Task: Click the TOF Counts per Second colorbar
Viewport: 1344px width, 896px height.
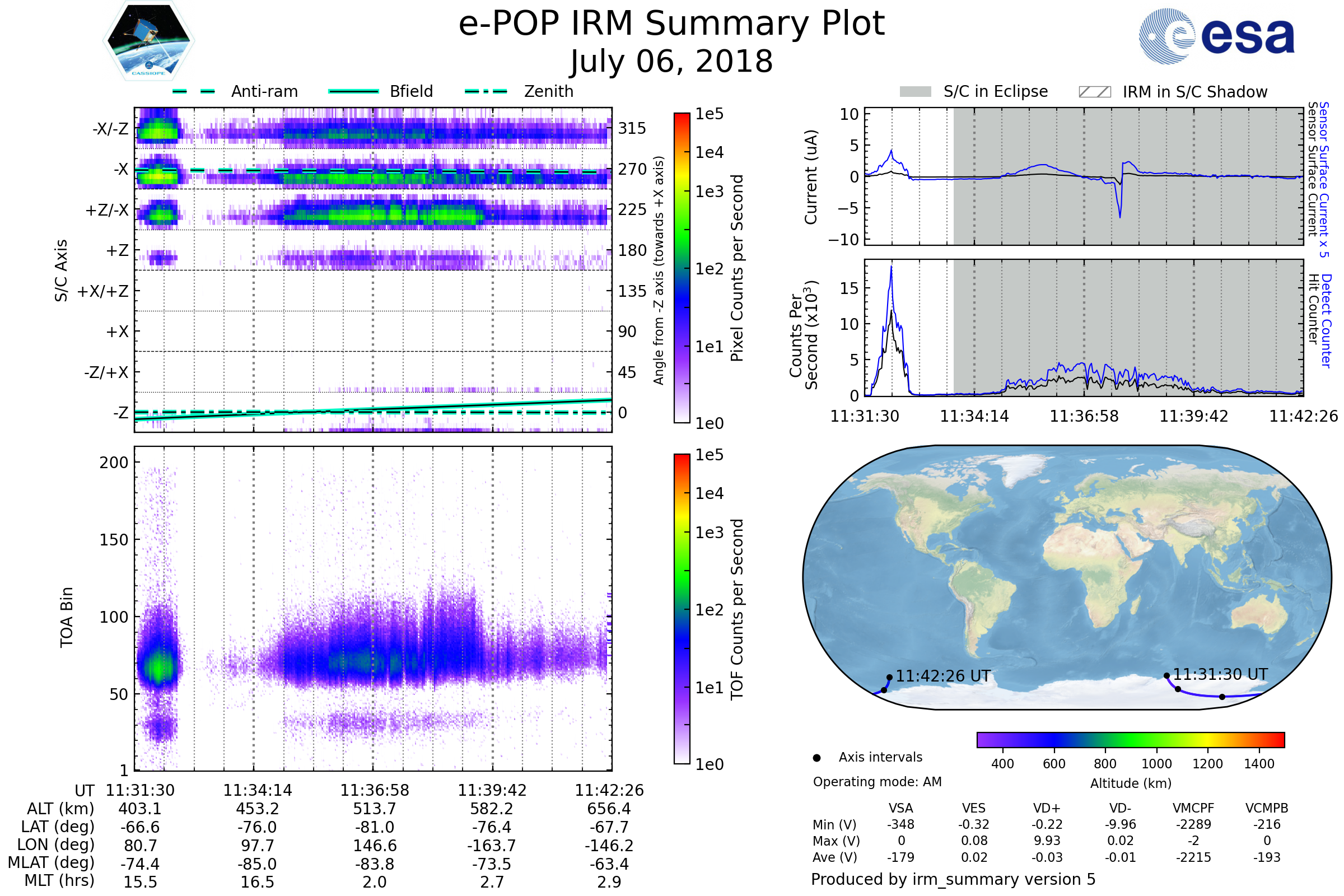Action: point(682,609)
